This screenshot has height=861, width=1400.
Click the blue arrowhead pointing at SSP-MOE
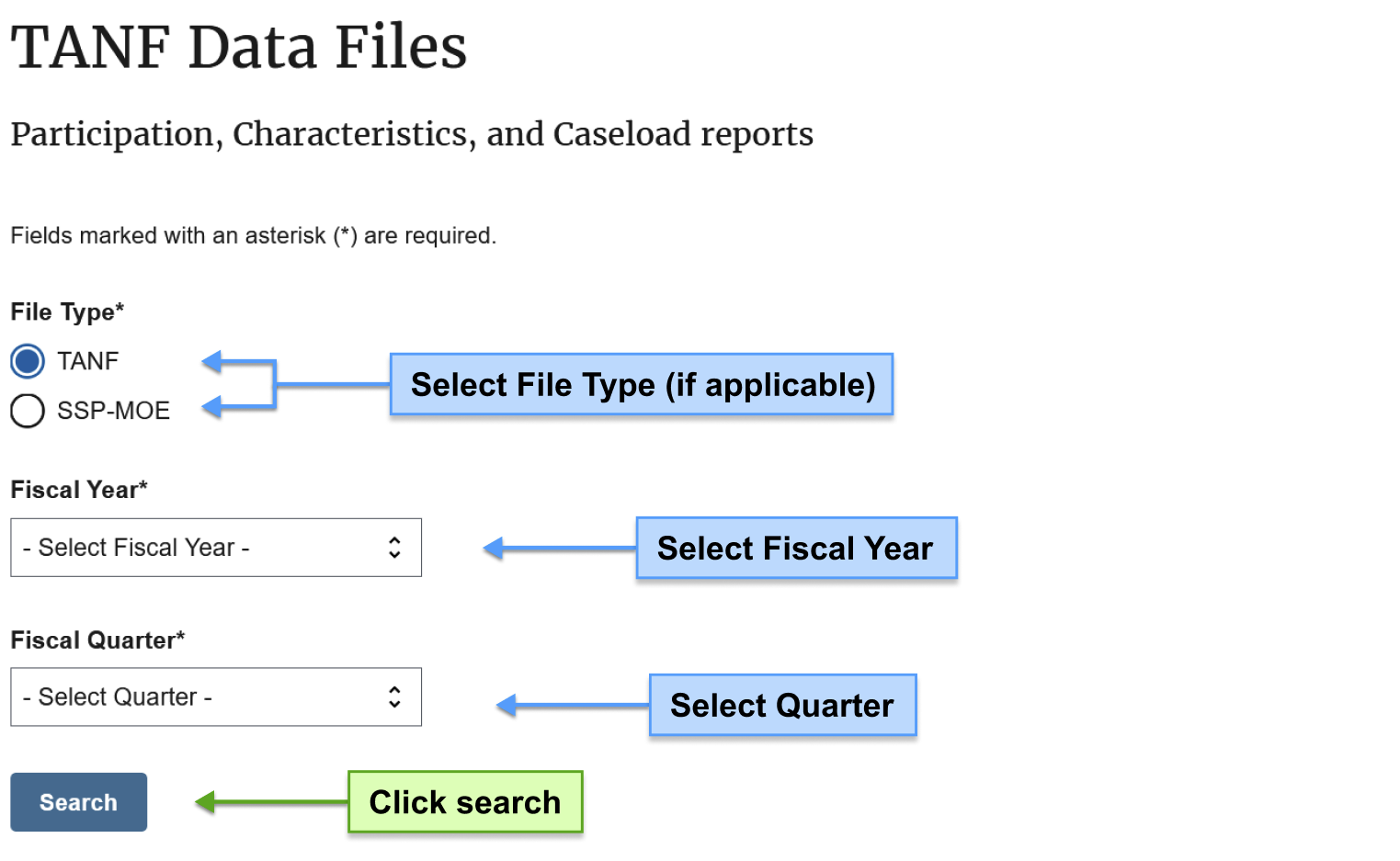coord(213,406)
